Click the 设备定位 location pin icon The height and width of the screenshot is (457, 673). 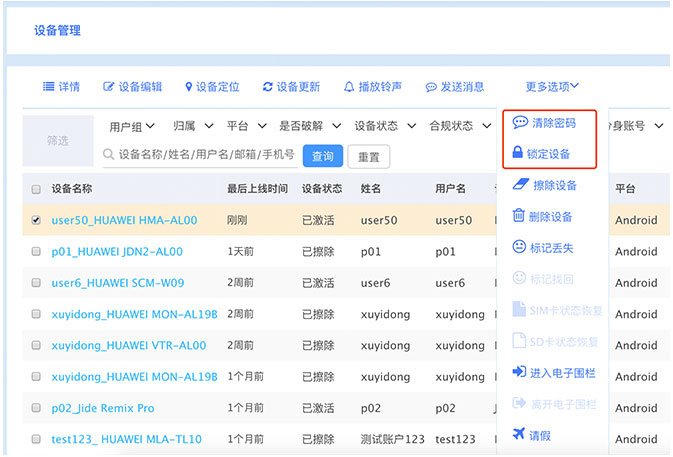tap(188, 87)
